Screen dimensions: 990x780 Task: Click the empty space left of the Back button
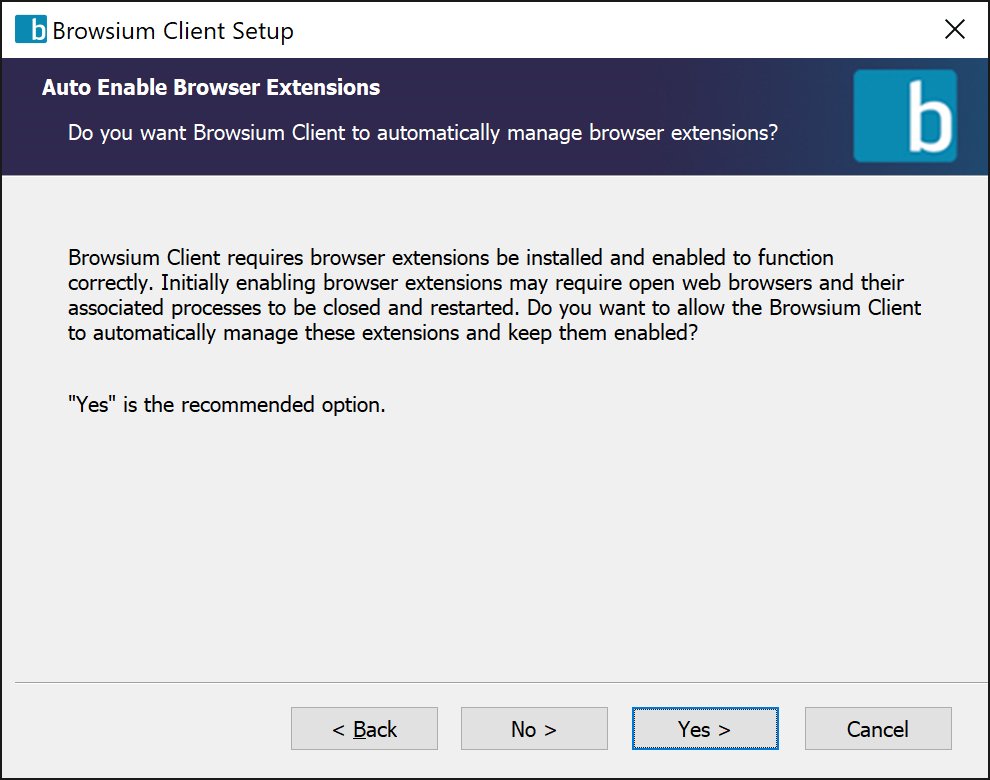coord(150,729)
